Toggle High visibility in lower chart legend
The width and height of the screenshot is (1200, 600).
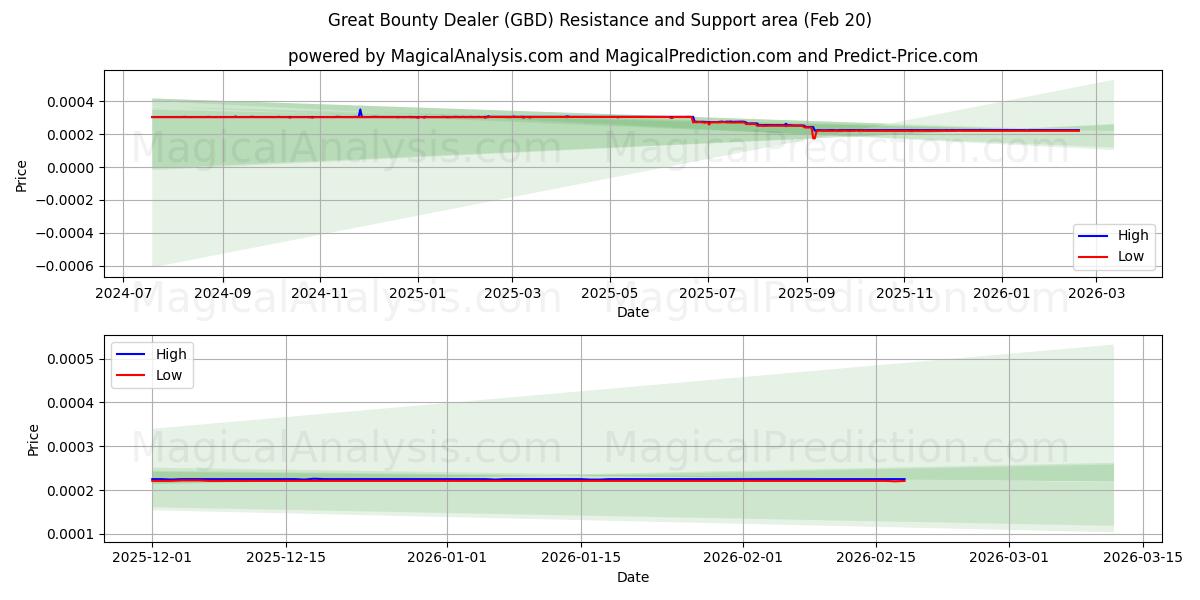coord(170,355)
